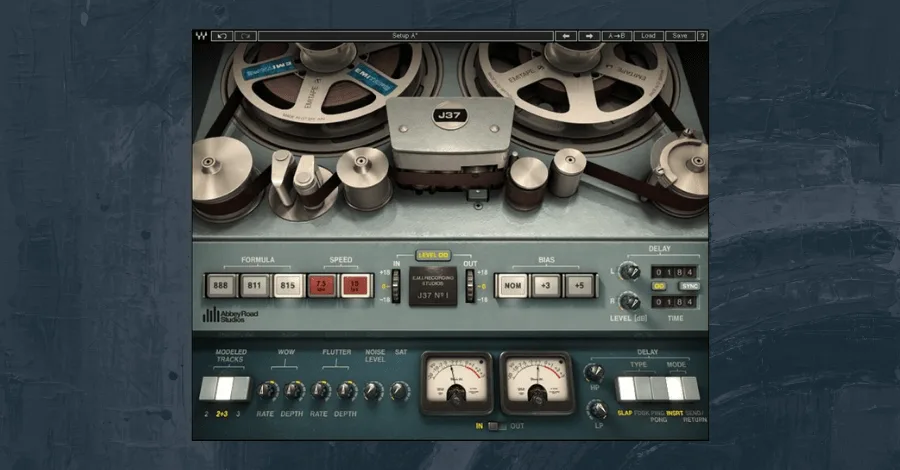Click the left VU meter
The width and height of the screenshot is (900, 470).
pos(457,382)
